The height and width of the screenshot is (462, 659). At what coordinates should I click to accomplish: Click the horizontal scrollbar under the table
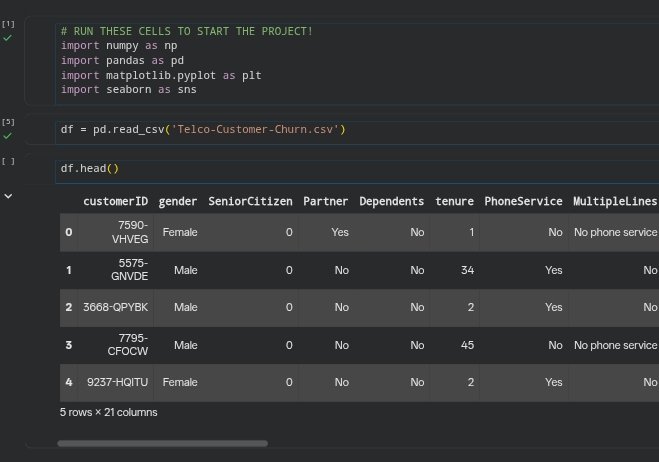162,444
